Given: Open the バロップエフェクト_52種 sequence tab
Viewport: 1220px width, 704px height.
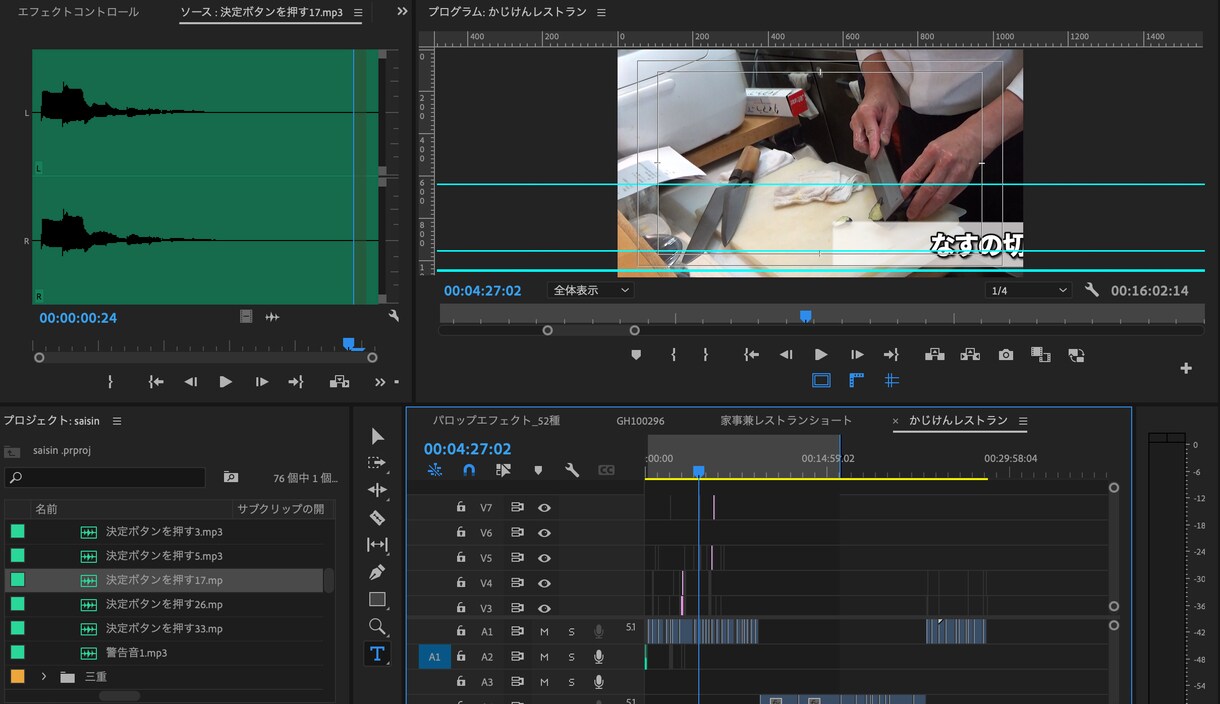Looking at the screenshot, I should pos(497,421).
